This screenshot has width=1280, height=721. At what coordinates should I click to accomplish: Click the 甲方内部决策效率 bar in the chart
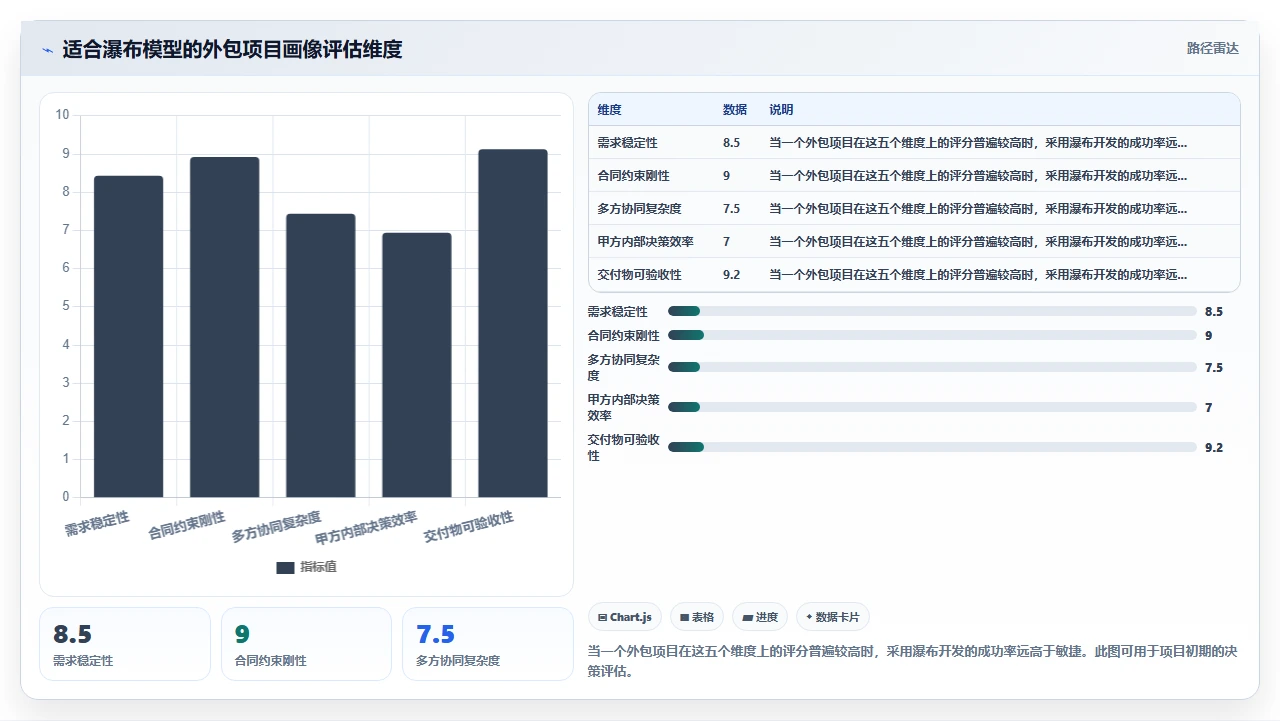coord(416,365)
